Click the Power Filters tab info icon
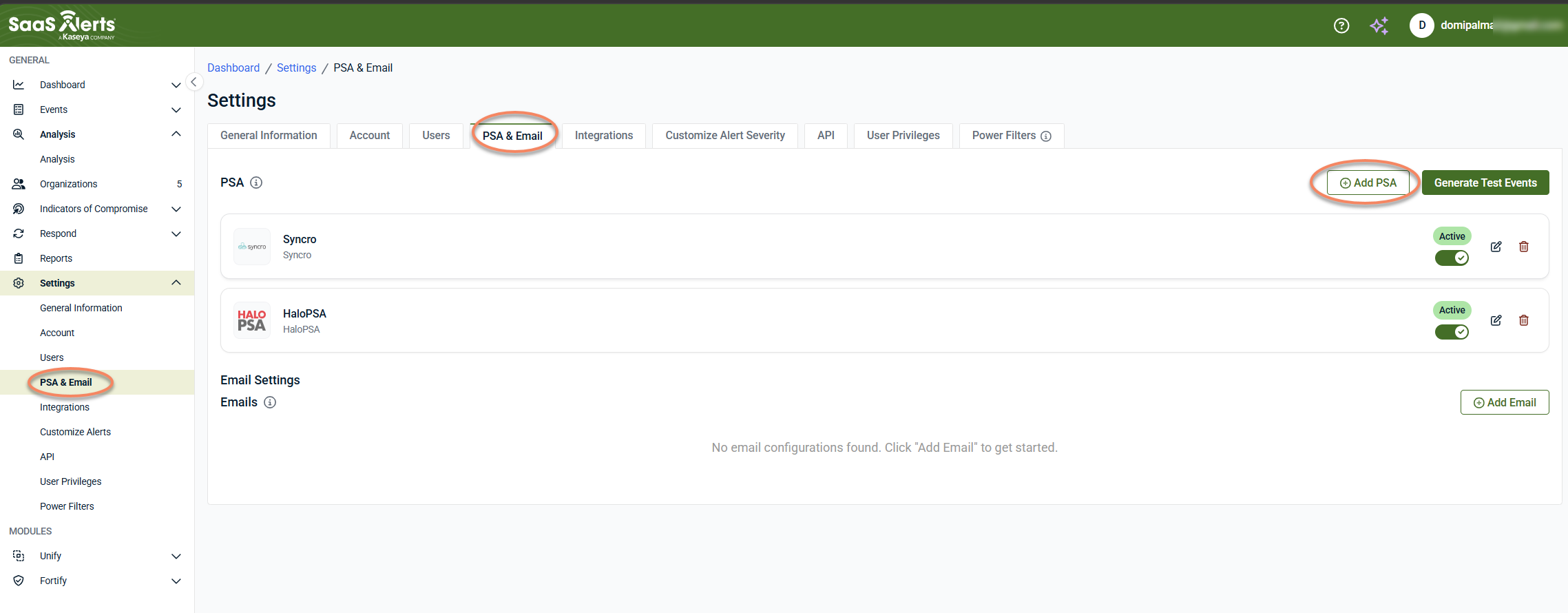The height and width of the screenshot is (613, 1568). coord(1046,136)
